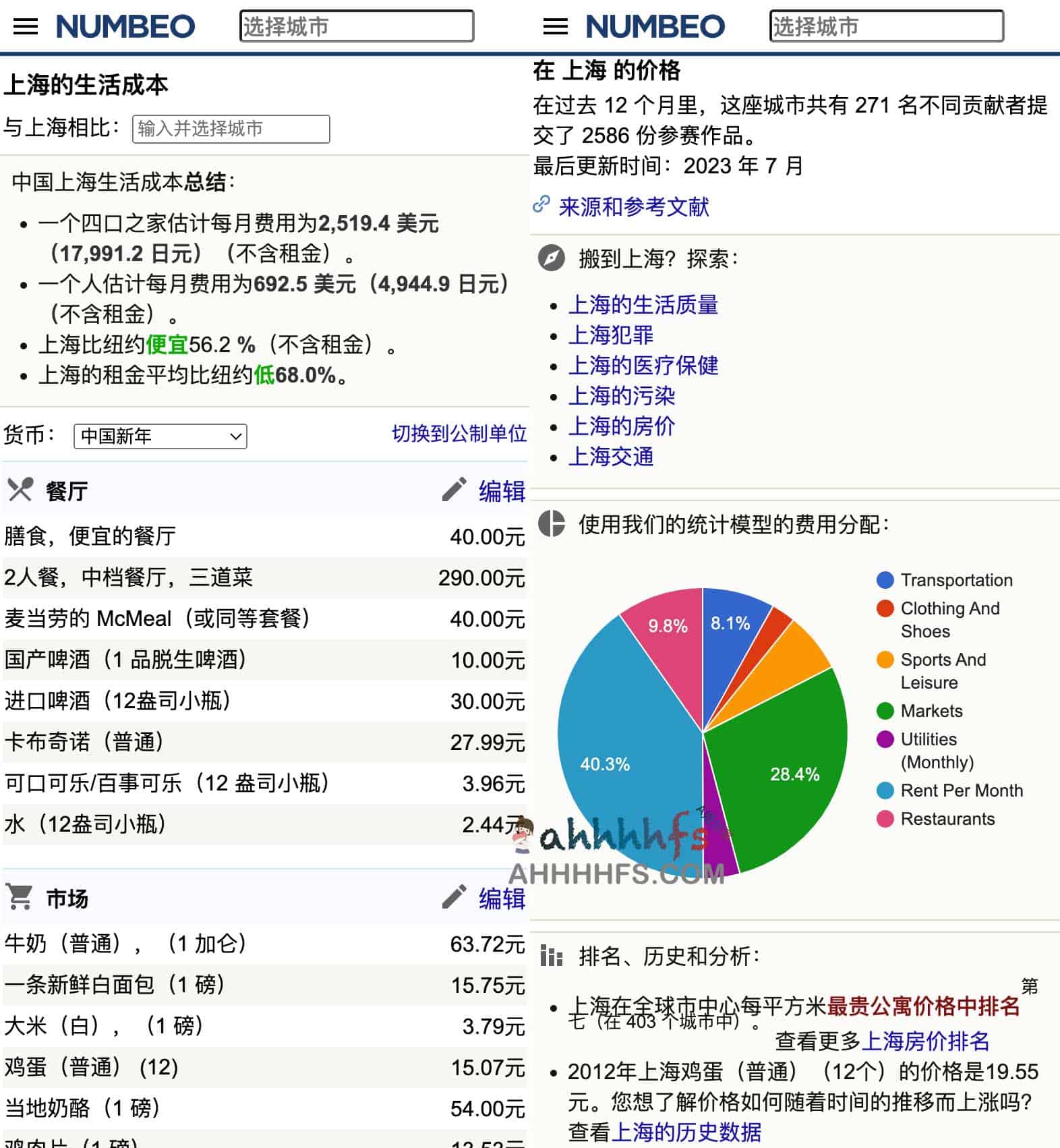This screenshot has width=1060, height=1148.
Task: Click the 63.72元 milk price
Action: [488, 944]
